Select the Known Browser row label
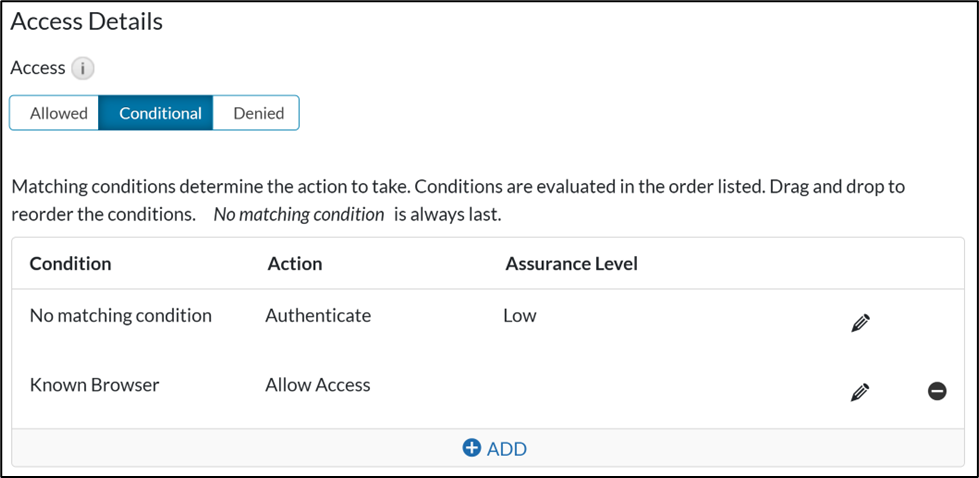The width and height of the screenshot is (979, 478). coord(94,385)
